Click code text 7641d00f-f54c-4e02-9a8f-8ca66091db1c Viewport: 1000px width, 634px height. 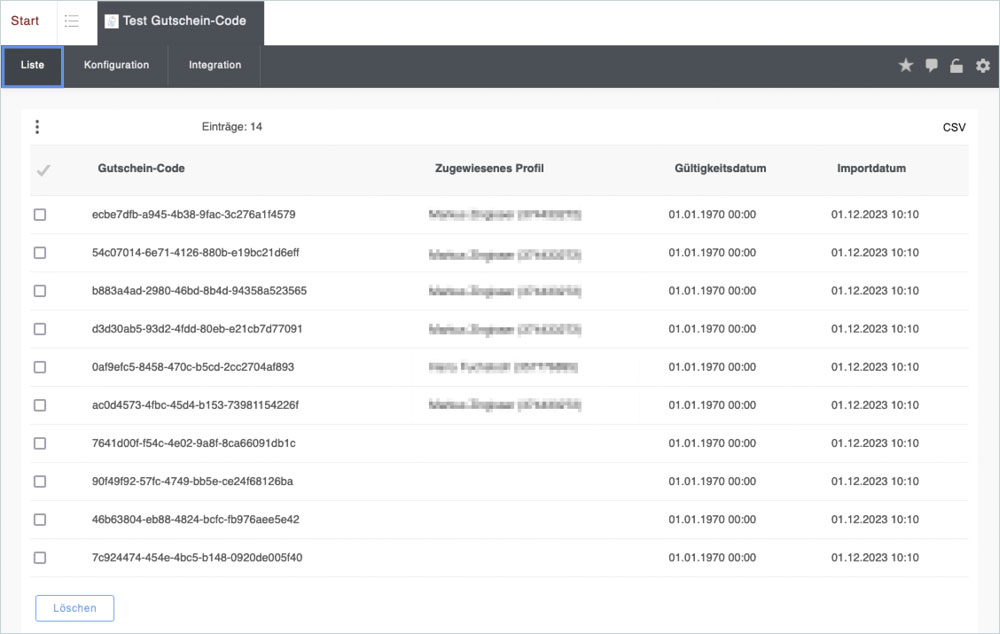click(194, 443)
